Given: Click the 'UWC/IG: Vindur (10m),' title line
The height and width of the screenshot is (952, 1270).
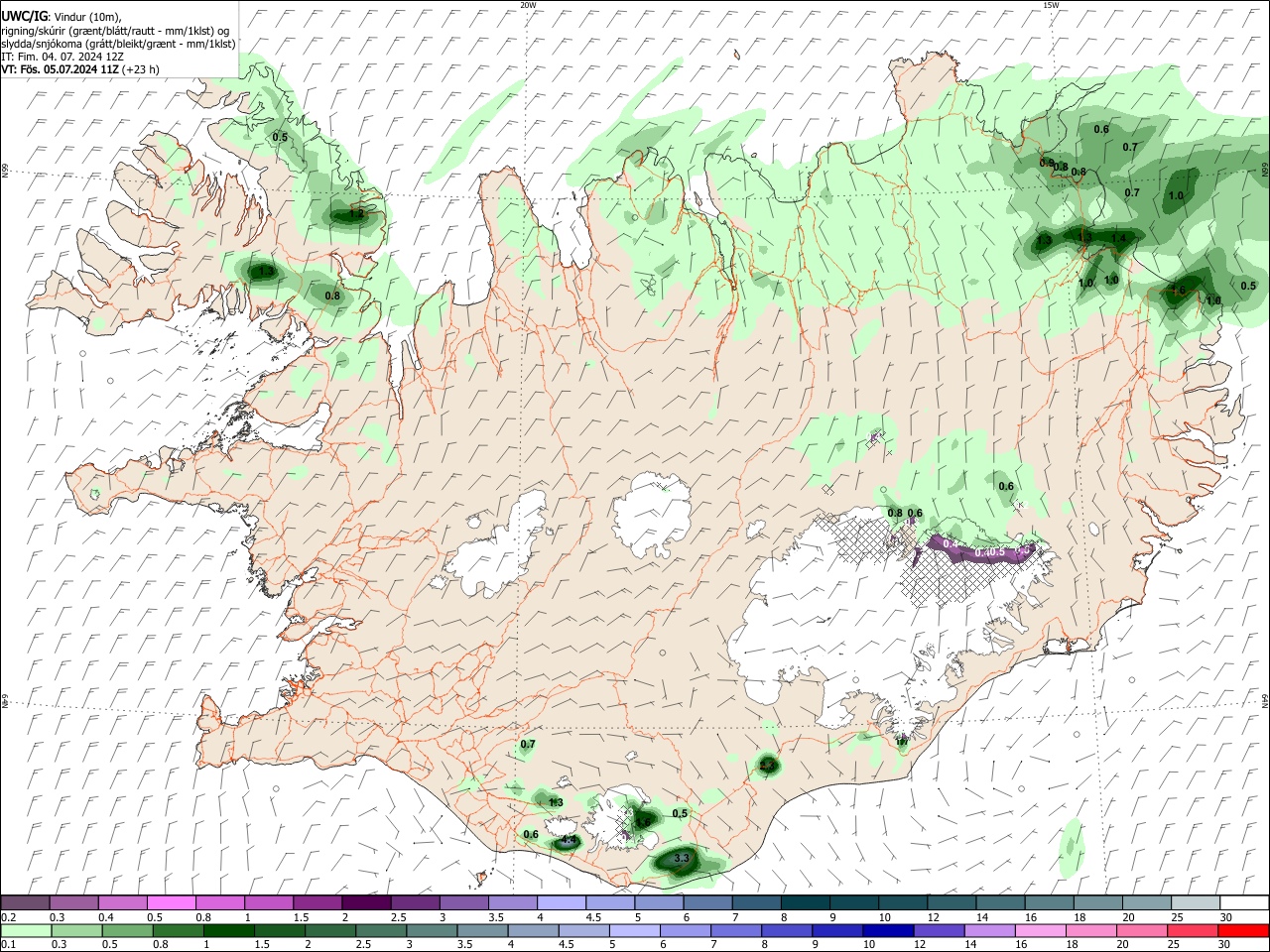Looking at the screenshot, I should 62,17.
